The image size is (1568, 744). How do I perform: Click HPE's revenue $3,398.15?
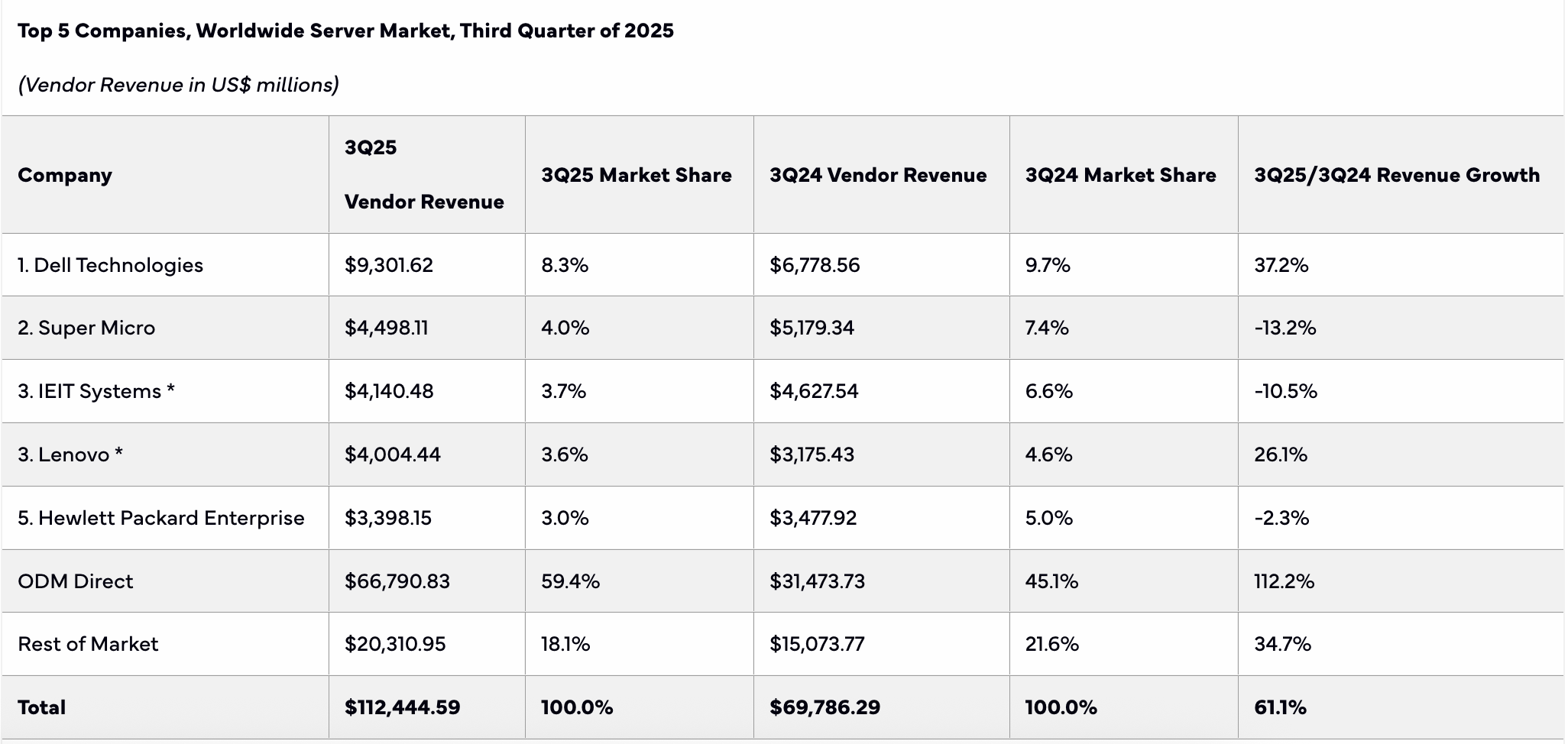[x=388, y=518]
